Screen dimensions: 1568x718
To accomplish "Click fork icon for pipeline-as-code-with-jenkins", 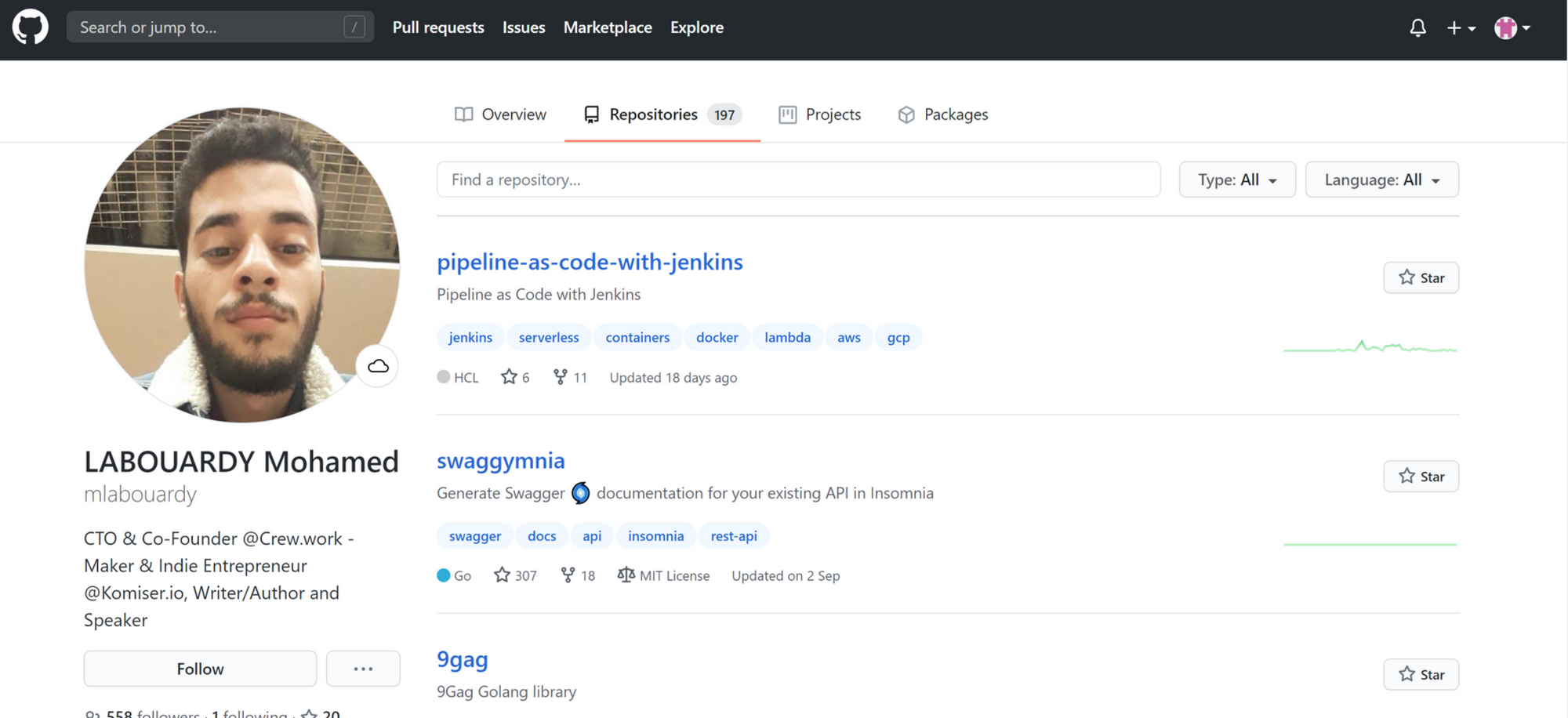I will click(x=560, y=377).
